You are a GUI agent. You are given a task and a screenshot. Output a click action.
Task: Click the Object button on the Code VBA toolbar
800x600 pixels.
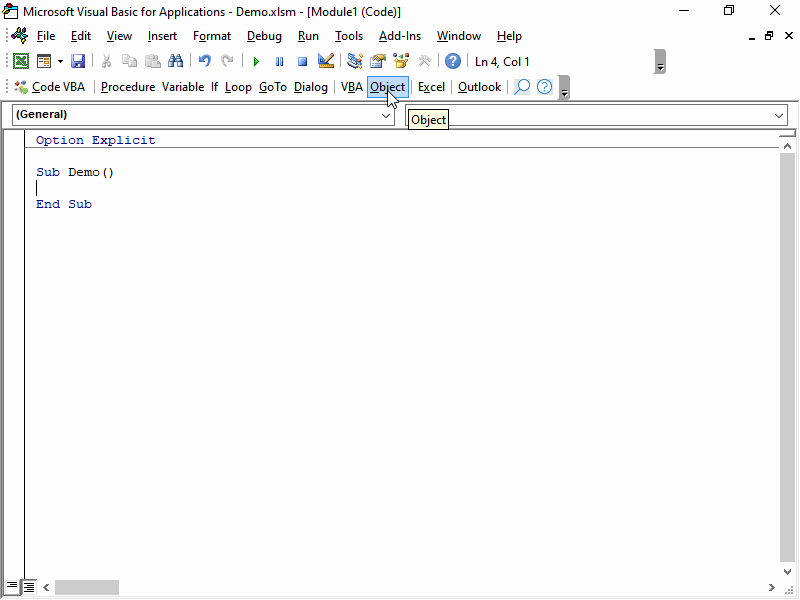point(388,87)
